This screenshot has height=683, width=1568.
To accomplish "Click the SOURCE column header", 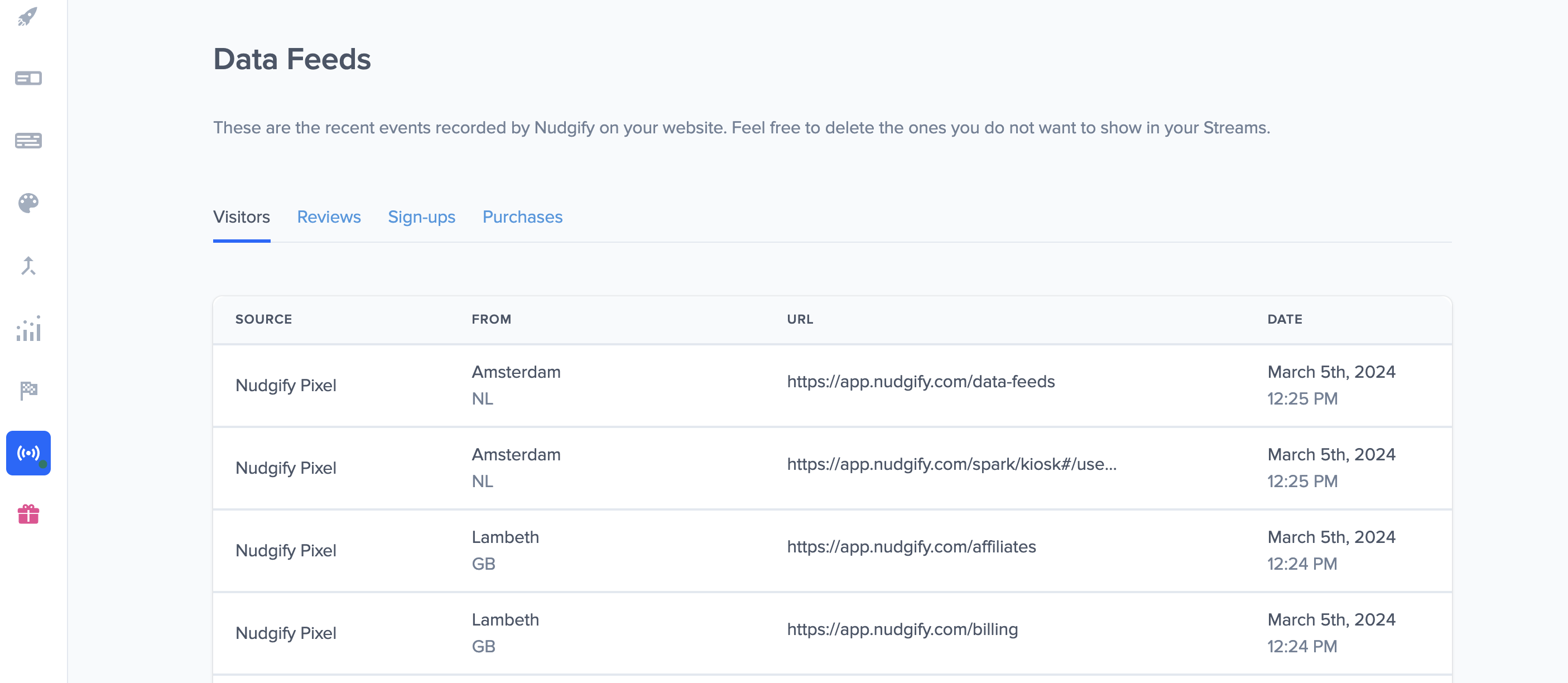I will point(263,320).
